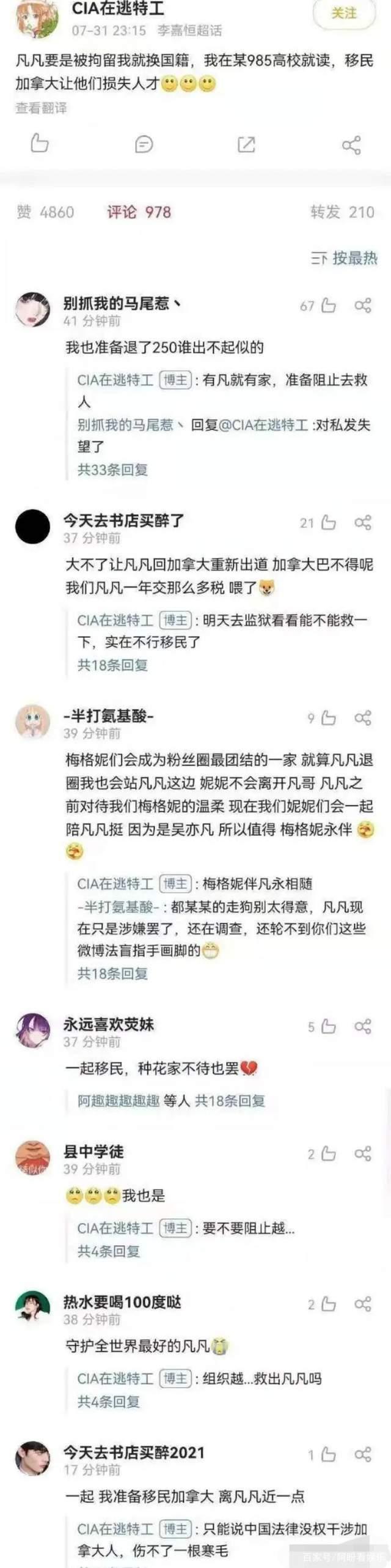
Task: Share the comment by 今天去书店买醉了
Action: [363, 522]
